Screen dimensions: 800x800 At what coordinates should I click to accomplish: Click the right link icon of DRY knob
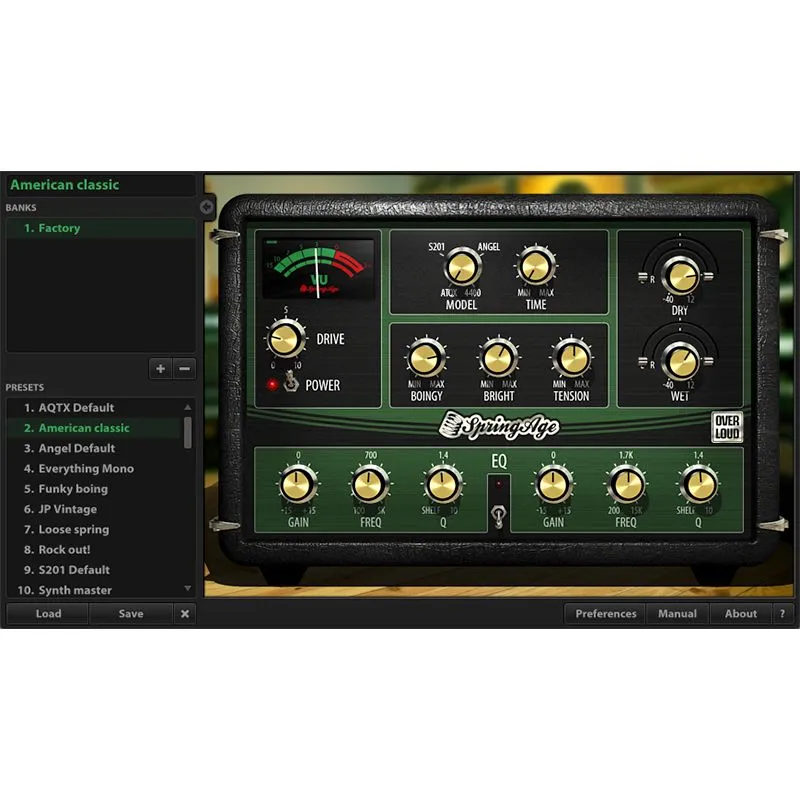[x=708, y=277]
